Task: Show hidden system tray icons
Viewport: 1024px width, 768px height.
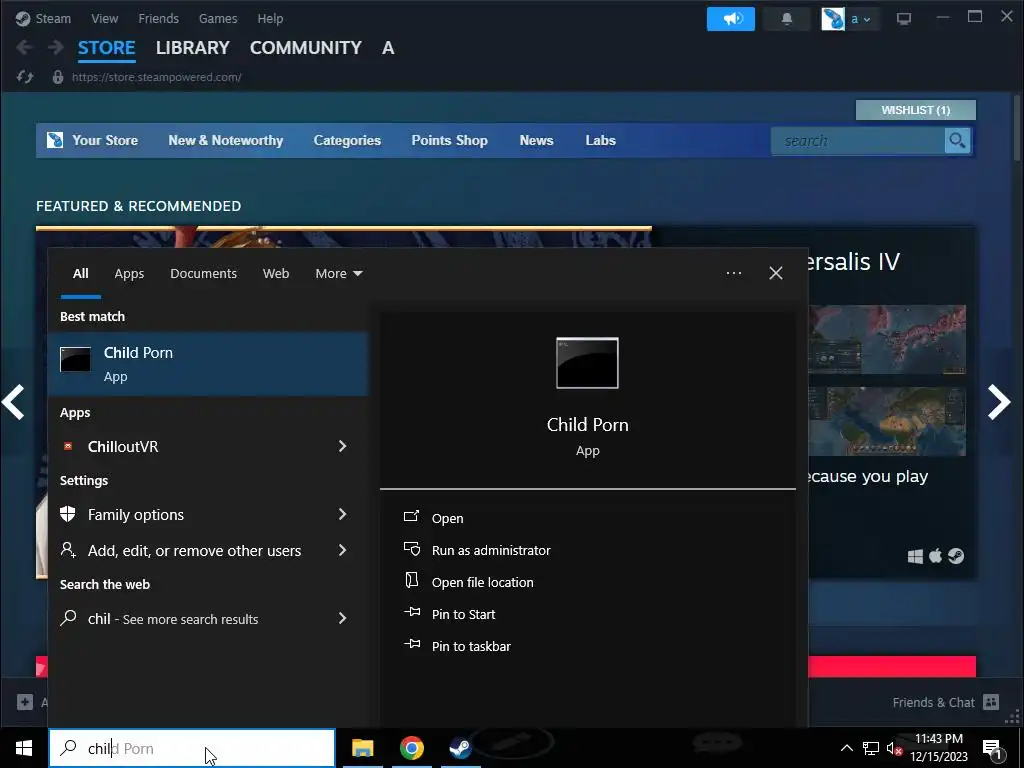Action: [846, 748]
